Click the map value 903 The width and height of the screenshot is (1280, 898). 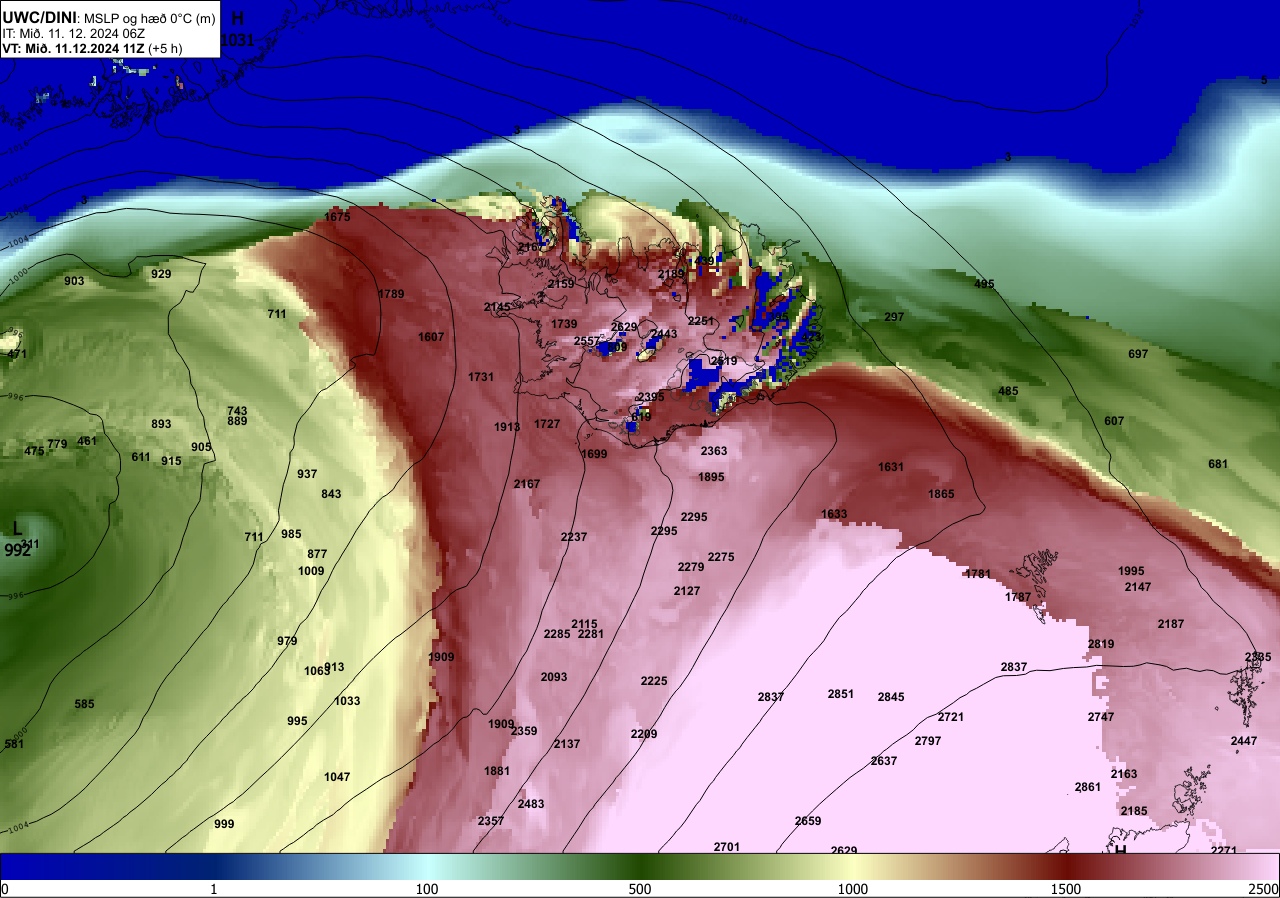(x=74, y=281)
